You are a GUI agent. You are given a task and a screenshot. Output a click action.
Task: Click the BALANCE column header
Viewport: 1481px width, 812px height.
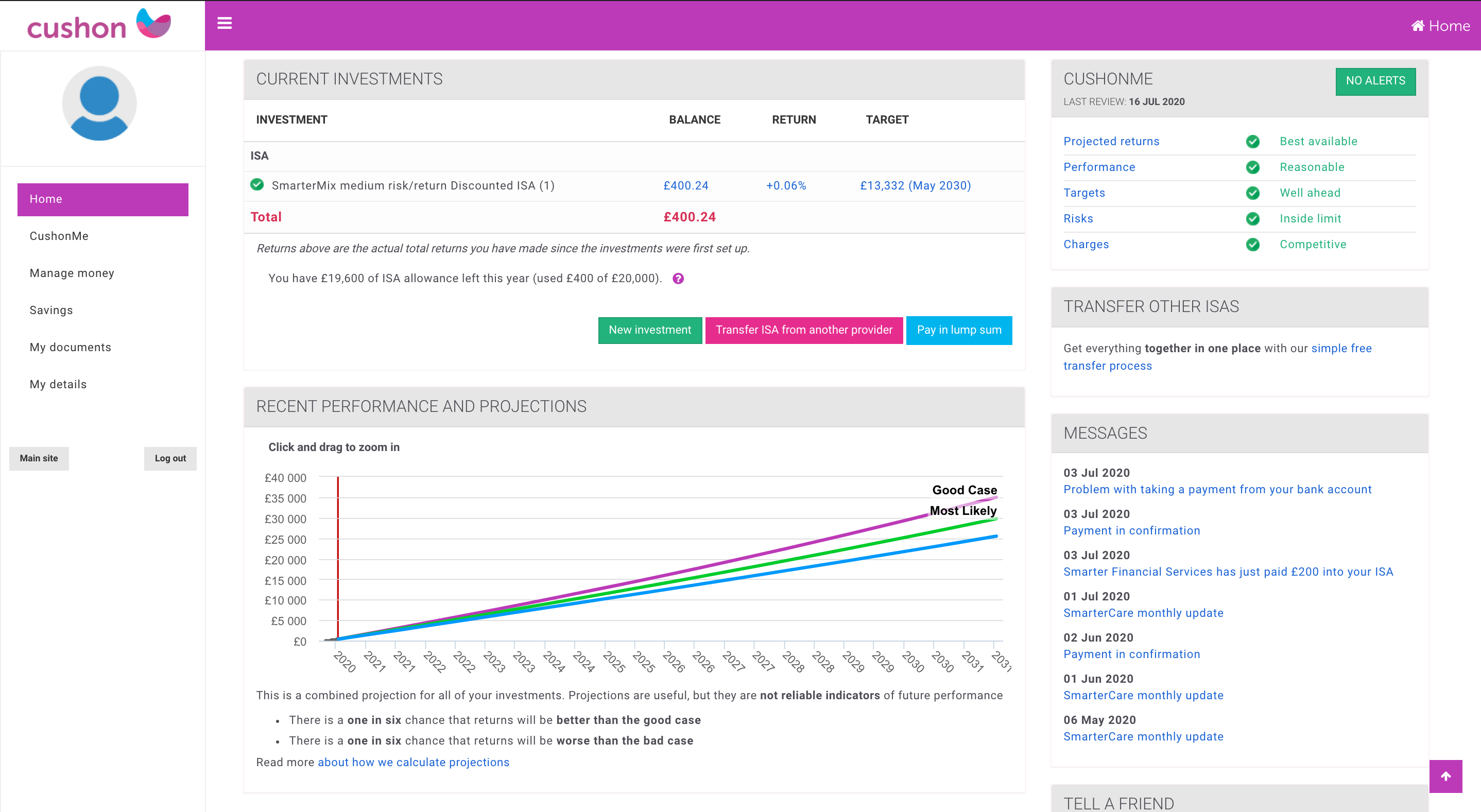pyautogui.click(x=695, y=119)
